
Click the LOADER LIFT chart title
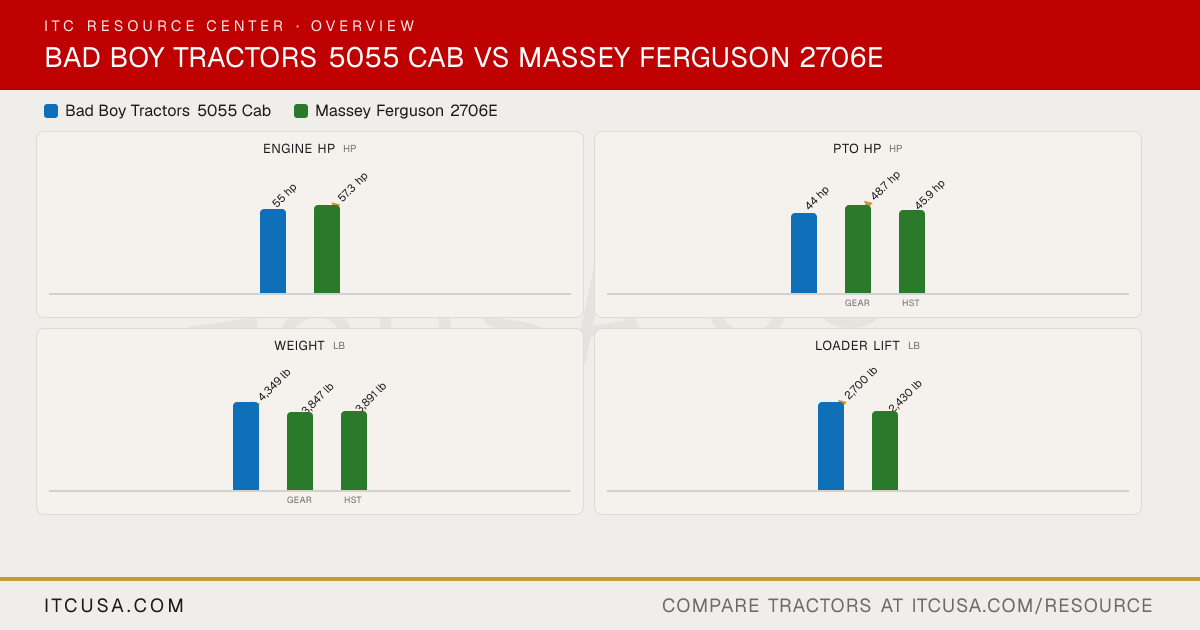pyautogui.click(x=858, y=346)
